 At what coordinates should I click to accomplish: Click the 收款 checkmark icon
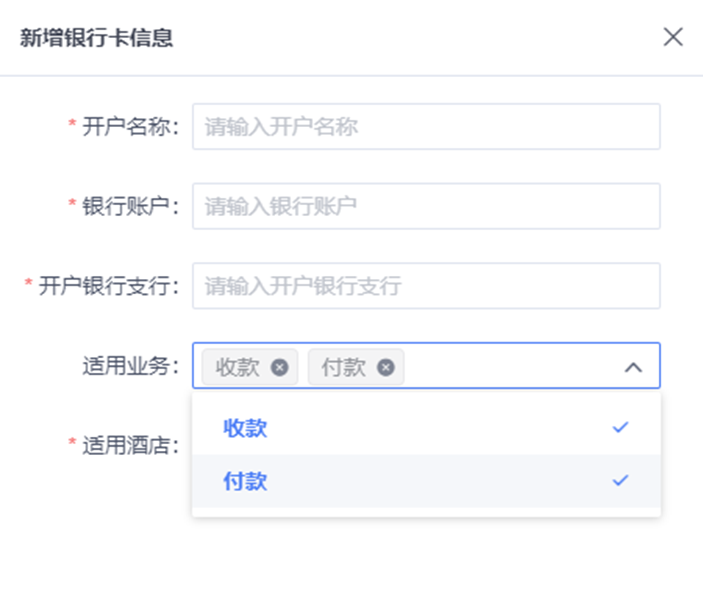click(x=621, y=428)
